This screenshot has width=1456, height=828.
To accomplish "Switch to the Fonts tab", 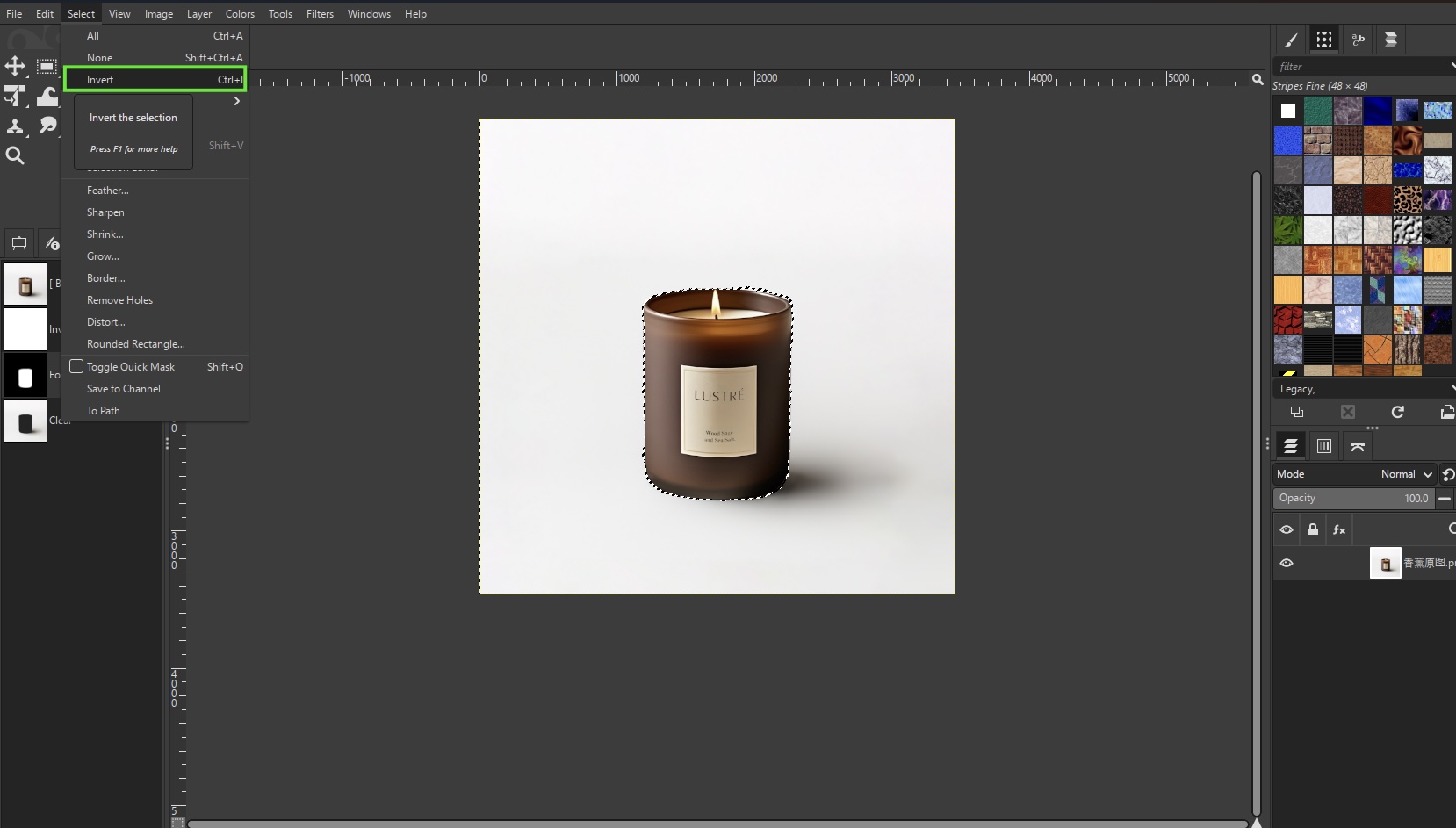I will tap(1358, 40).
